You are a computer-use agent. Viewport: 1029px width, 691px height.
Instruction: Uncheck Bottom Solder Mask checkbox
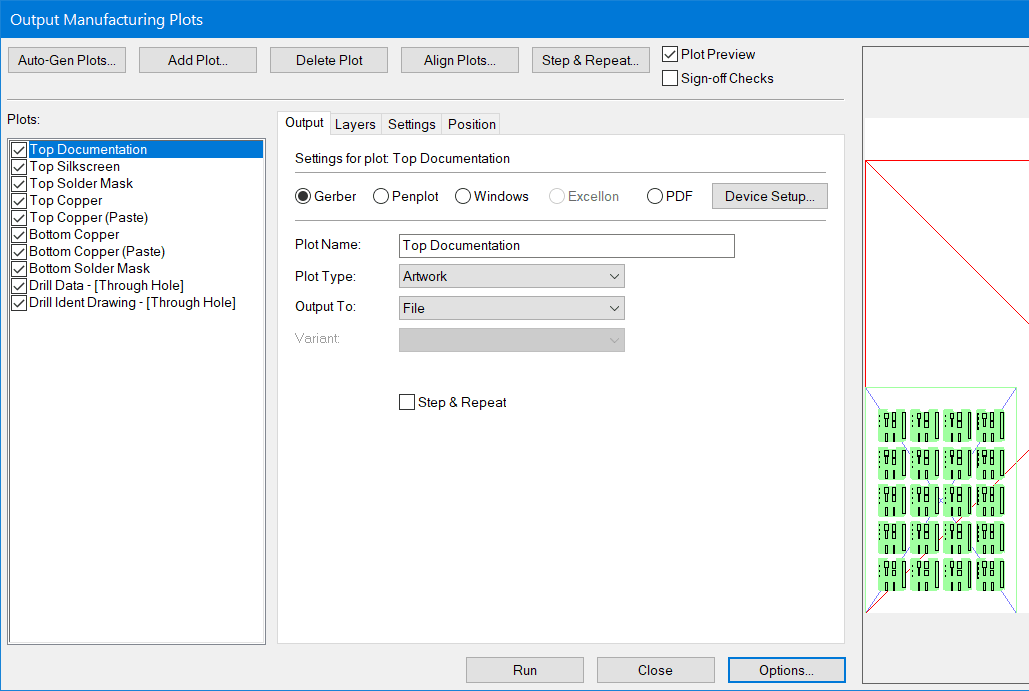point(19,269)
